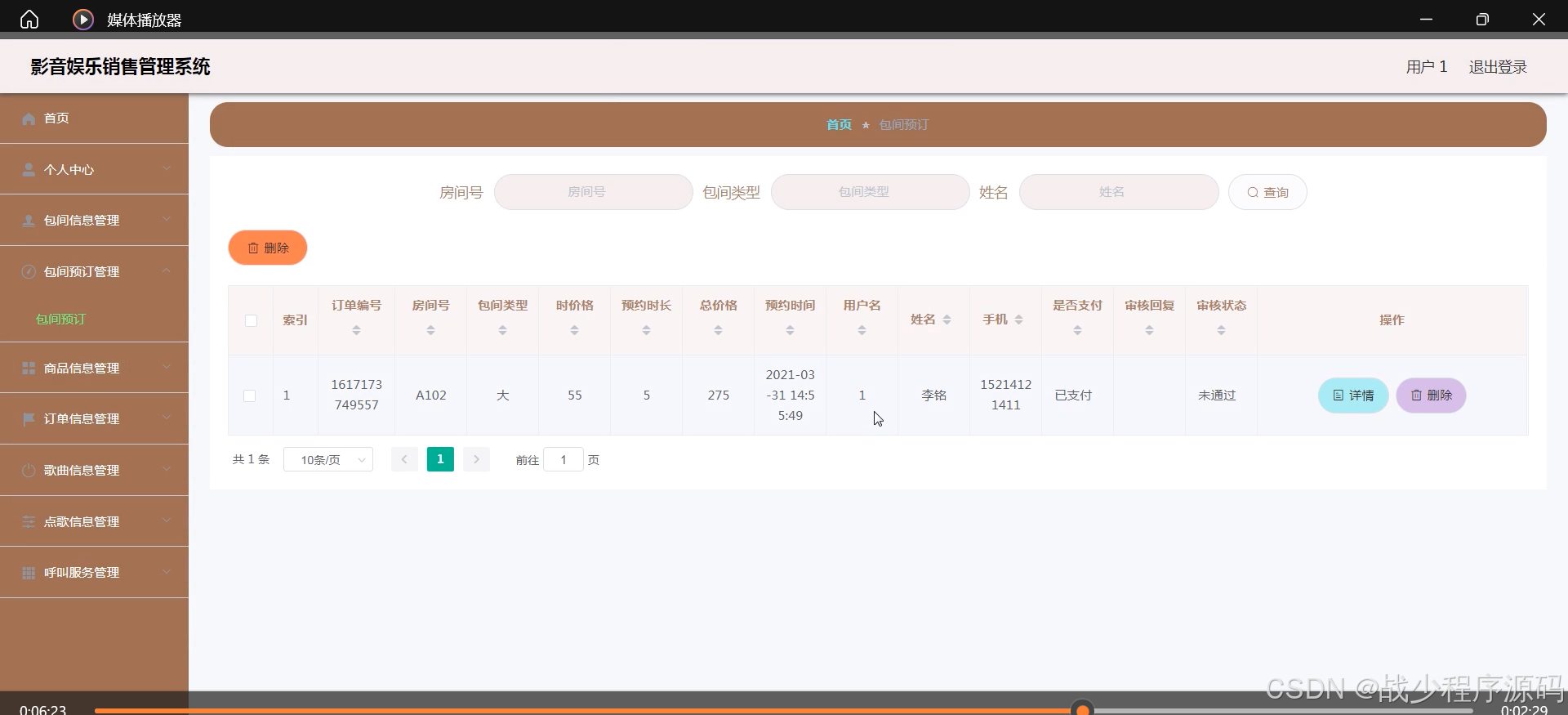Expand the 呼叫服务管理 menu chevron
The width and height of the screenshot is (1568, 715).
point(167,571)
